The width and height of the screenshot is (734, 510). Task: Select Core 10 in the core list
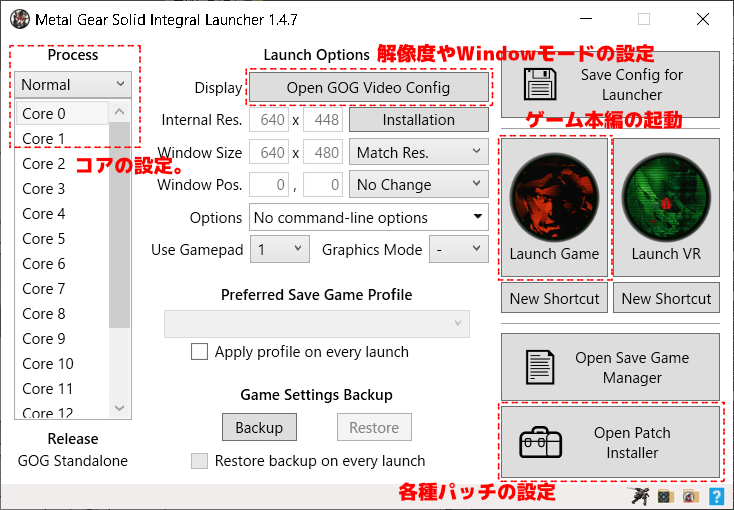pyautogui.click(x=62, y=363)
